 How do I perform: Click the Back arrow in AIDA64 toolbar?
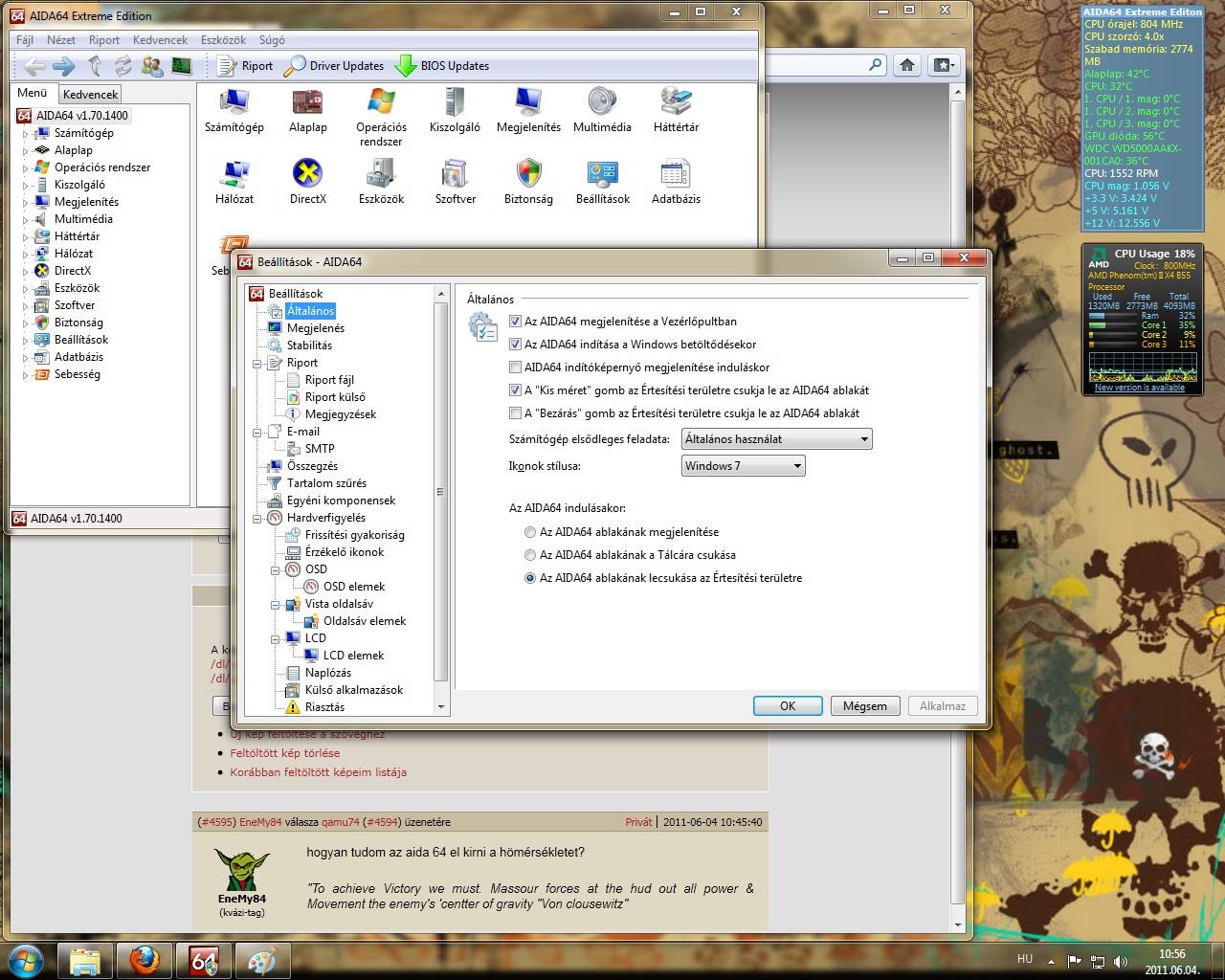[35, 66]
